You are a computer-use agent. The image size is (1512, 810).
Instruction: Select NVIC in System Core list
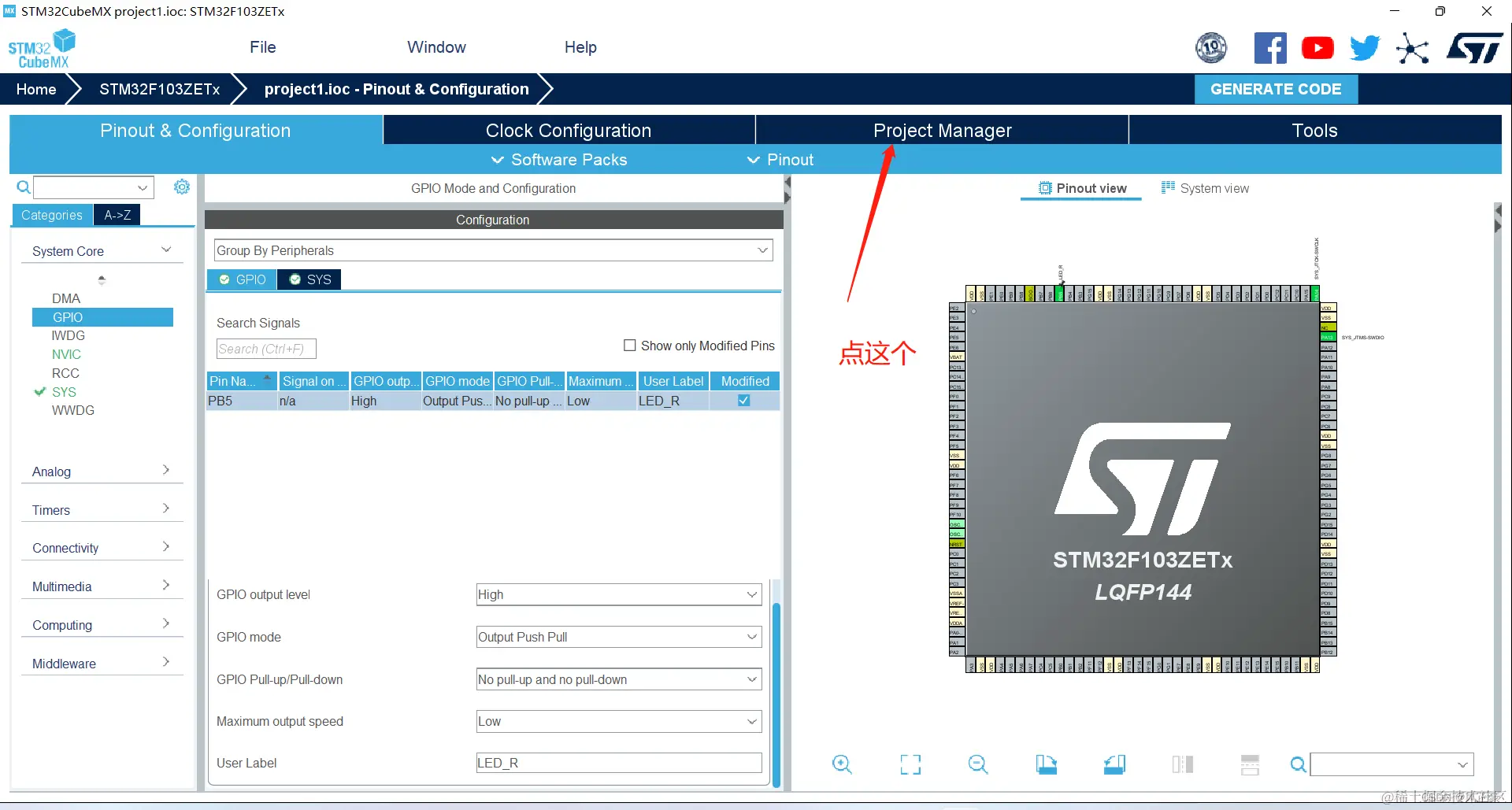[66, 354]
